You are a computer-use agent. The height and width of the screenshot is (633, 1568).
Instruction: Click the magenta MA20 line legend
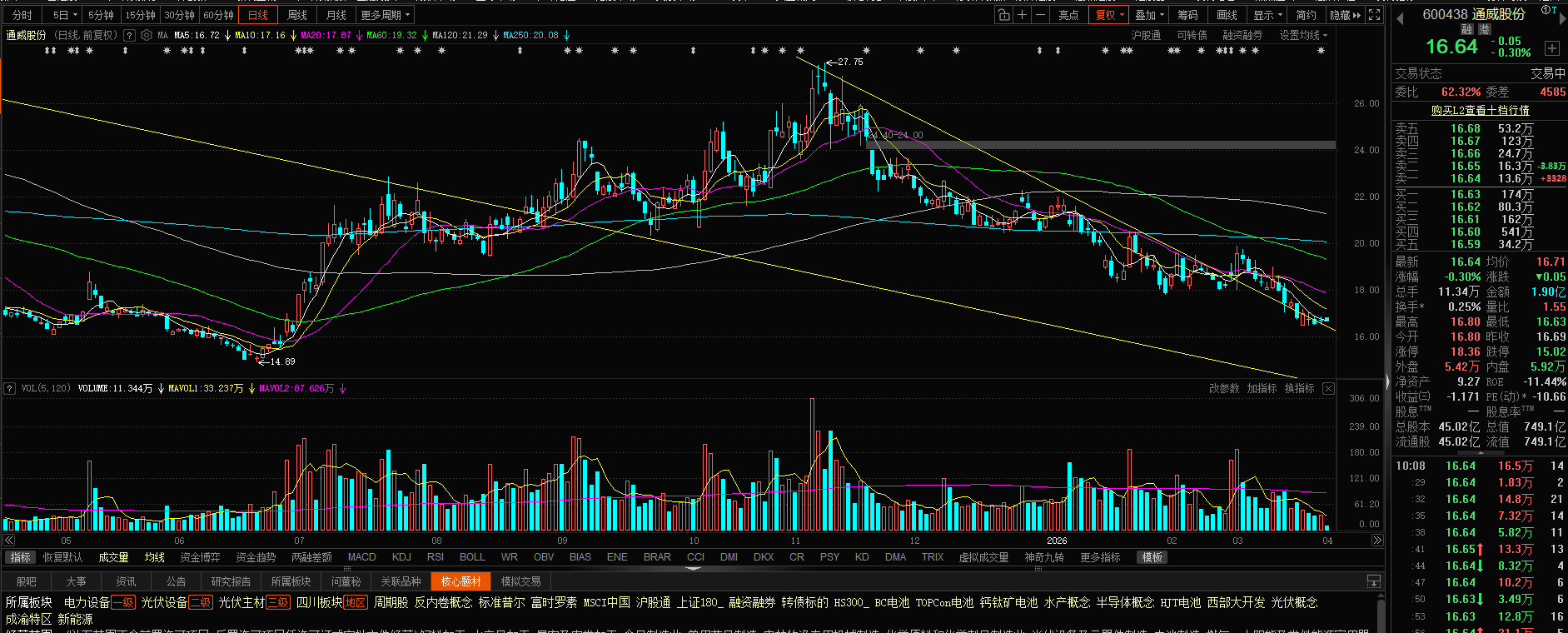(x=326, y=35)
